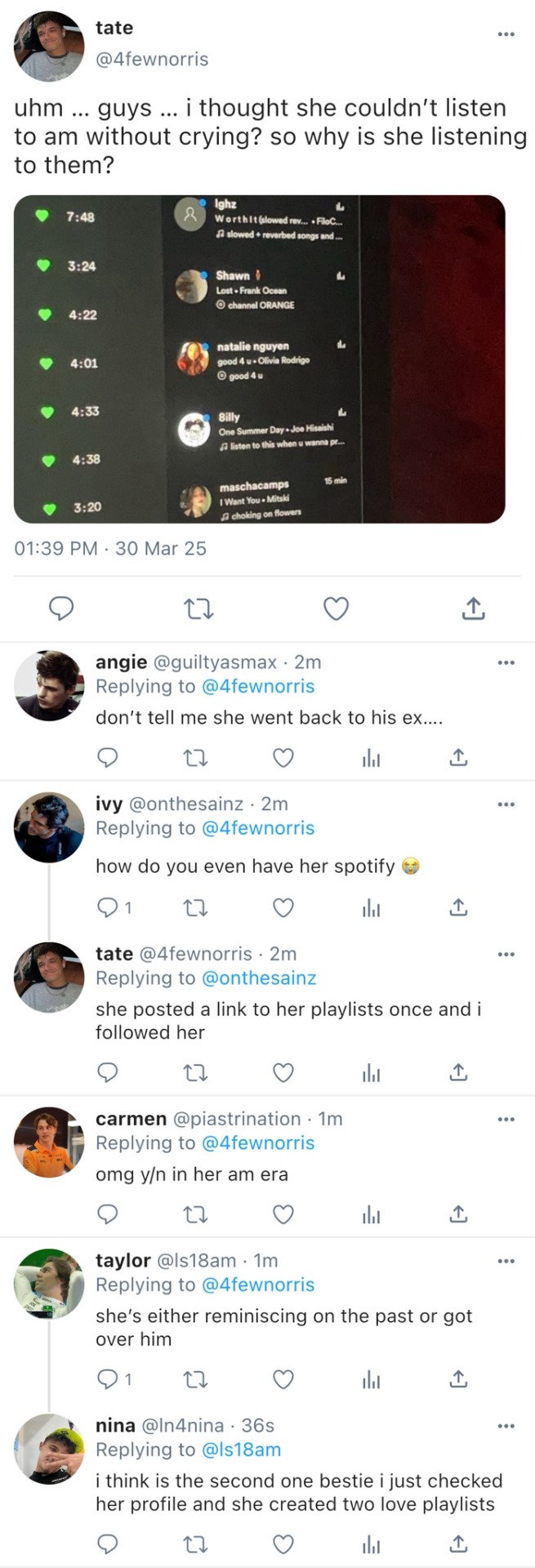Share nina's love playlists reply
The image size is (535, 1568).
pyautogui.click(x=459, y=1543)
